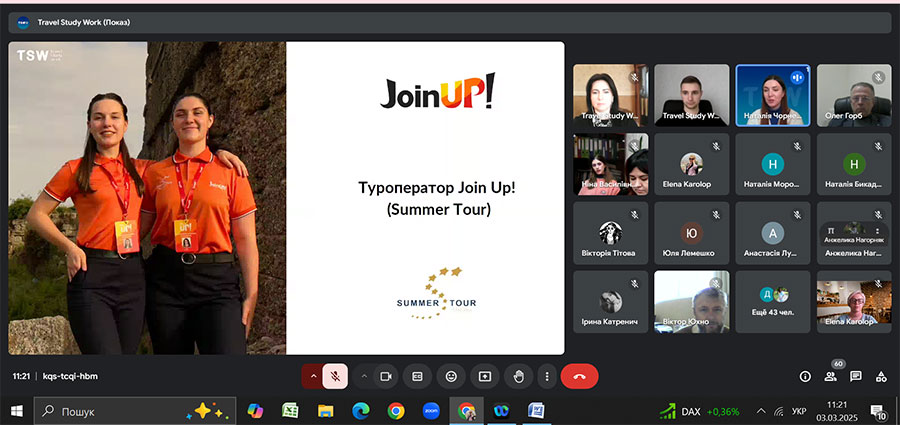Open Microsoft Edge from the taskbar
This screenshot has height=425, width=900.
360,411
